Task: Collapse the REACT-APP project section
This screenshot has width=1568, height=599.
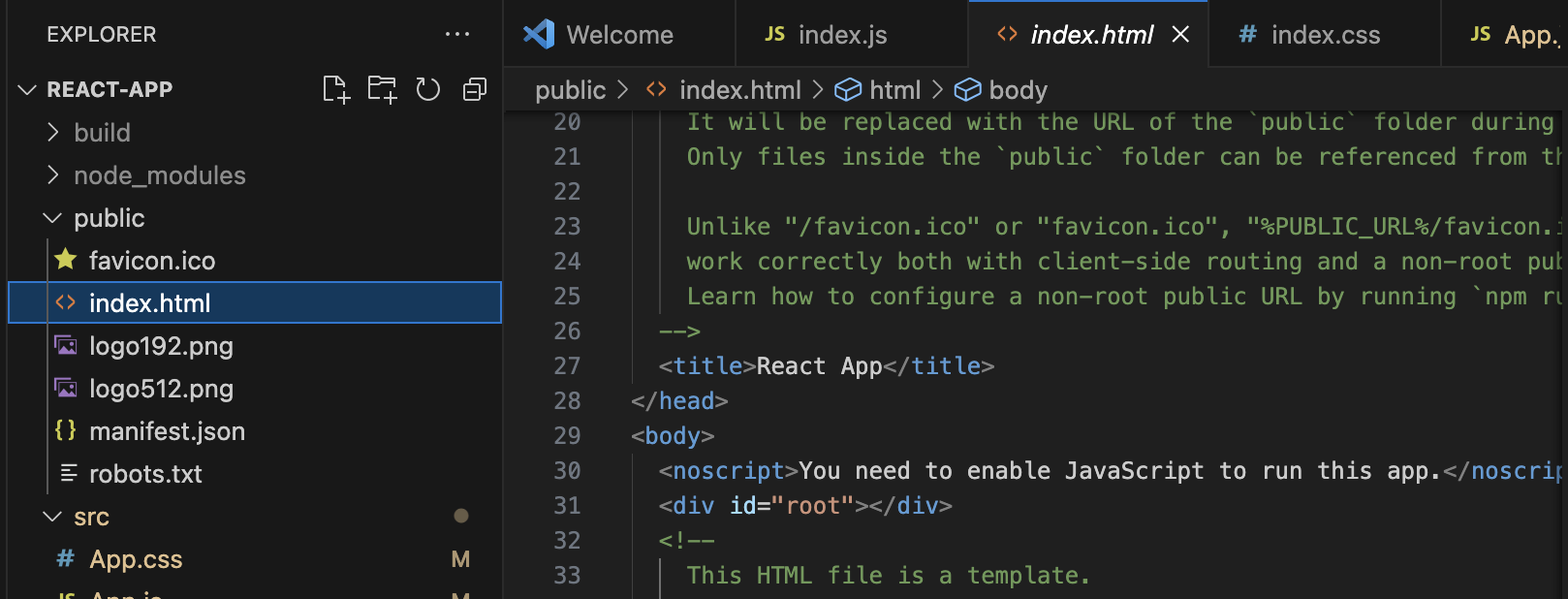Action: [x=109, y=90]
